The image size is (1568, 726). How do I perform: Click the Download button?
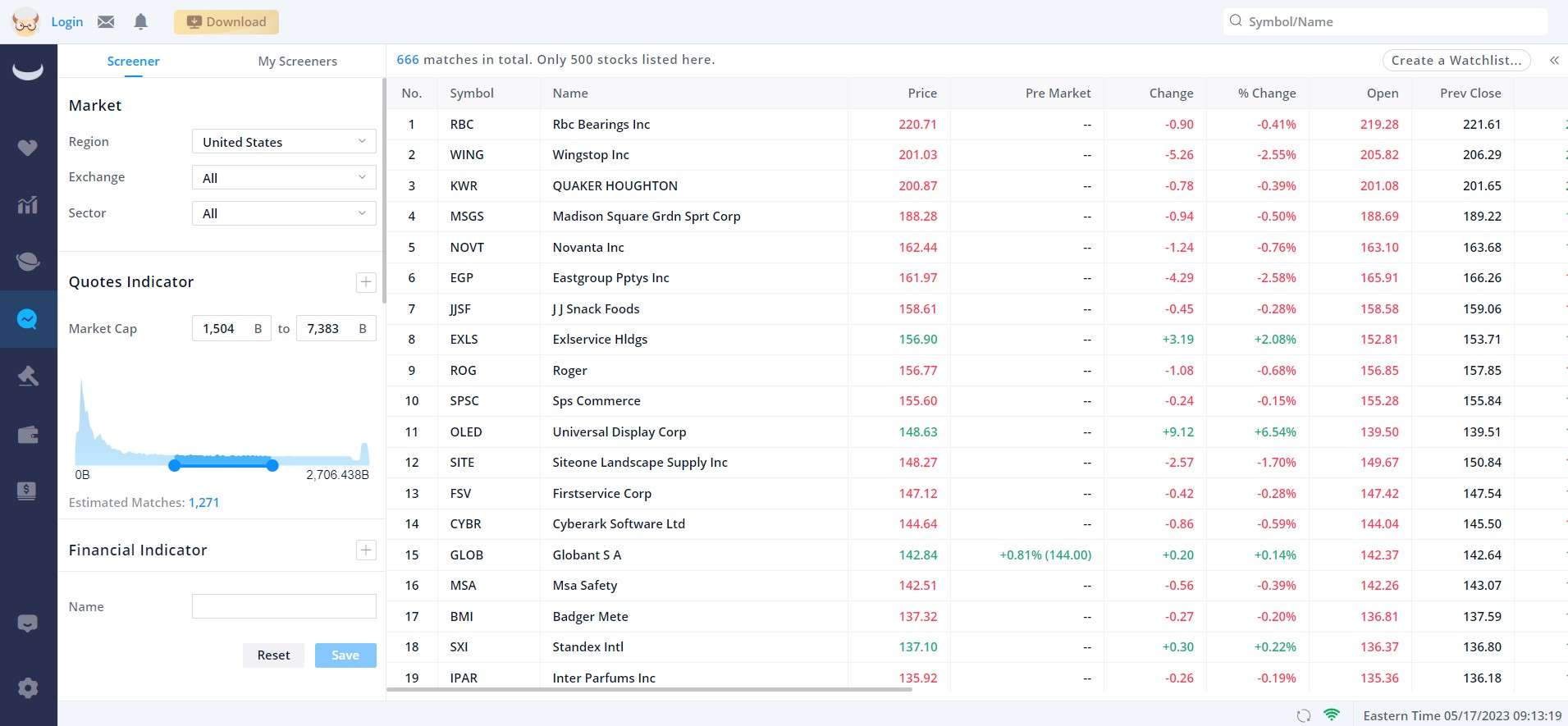[x=226, y=22]
